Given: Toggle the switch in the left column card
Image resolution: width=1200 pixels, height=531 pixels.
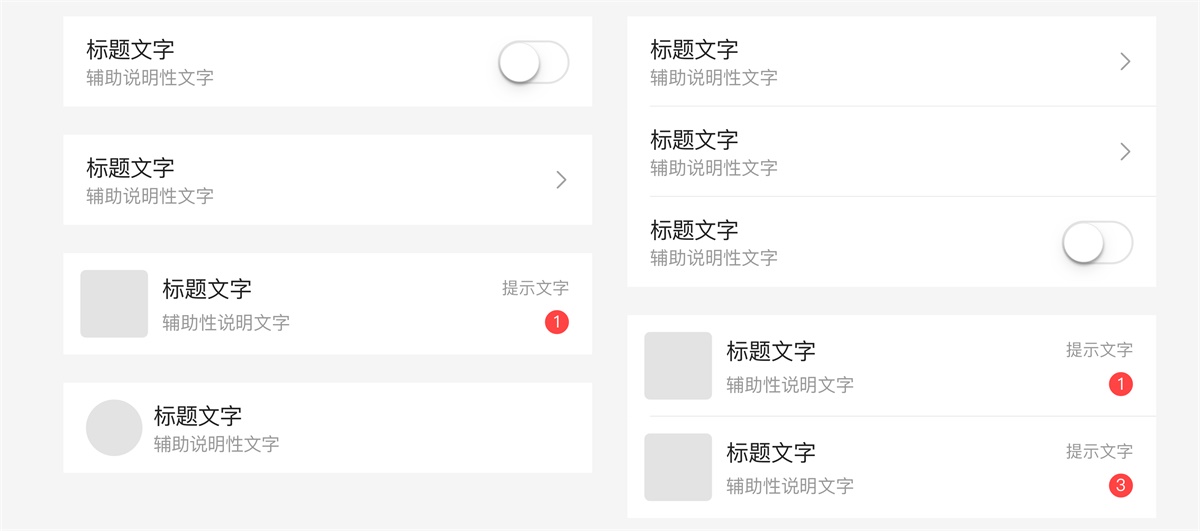Looking at the screenshot, I should [533, 63].
